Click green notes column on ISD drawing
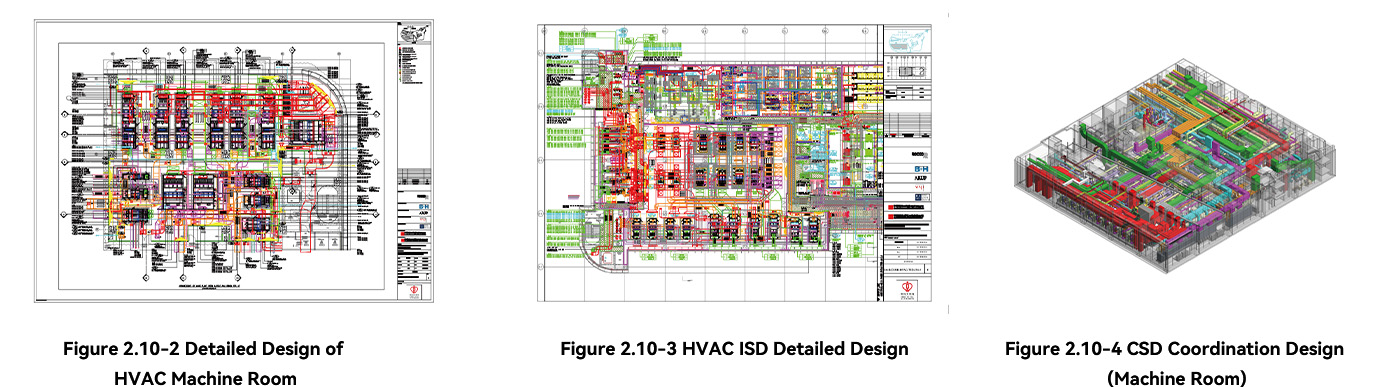The width and height of the screenshot is (1381, 387). point(562,150)
